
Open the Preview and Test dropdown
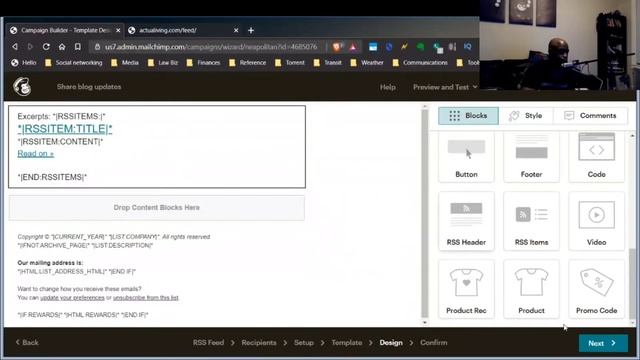[x=445, y=87]
